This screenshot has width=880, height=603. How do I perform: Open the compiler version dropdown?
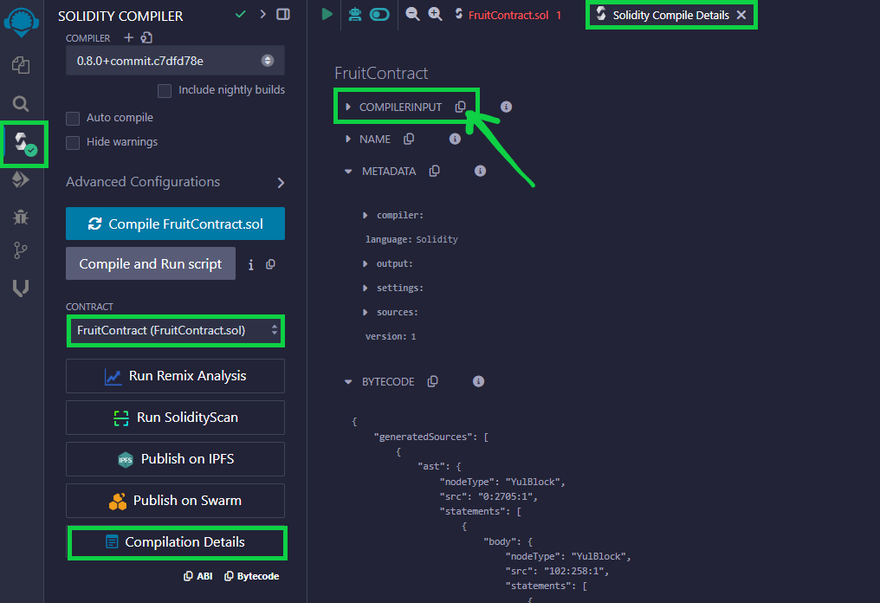pos(175,61)
